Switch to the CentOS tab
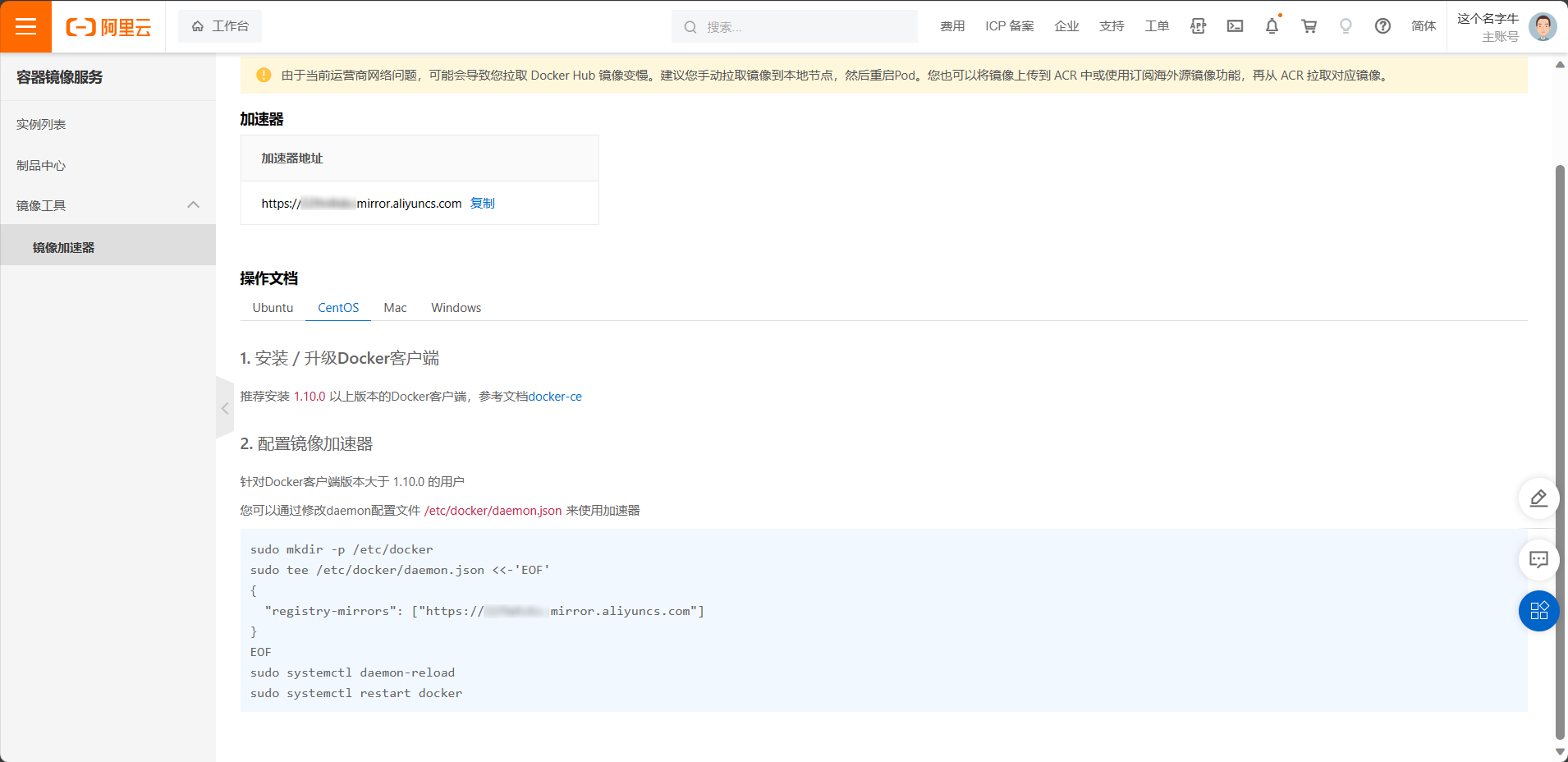 pos(338,307)
